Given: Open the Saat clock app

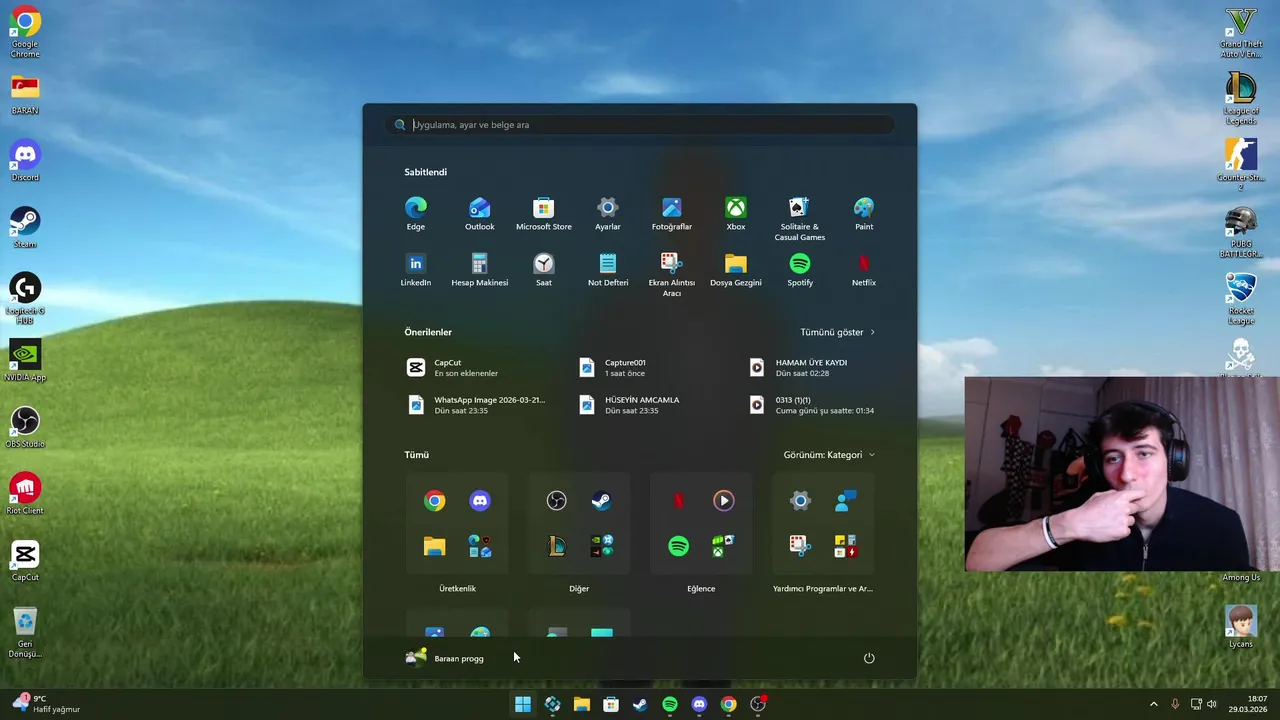Looking at the screenshot, I should click(x=544, y=270).
